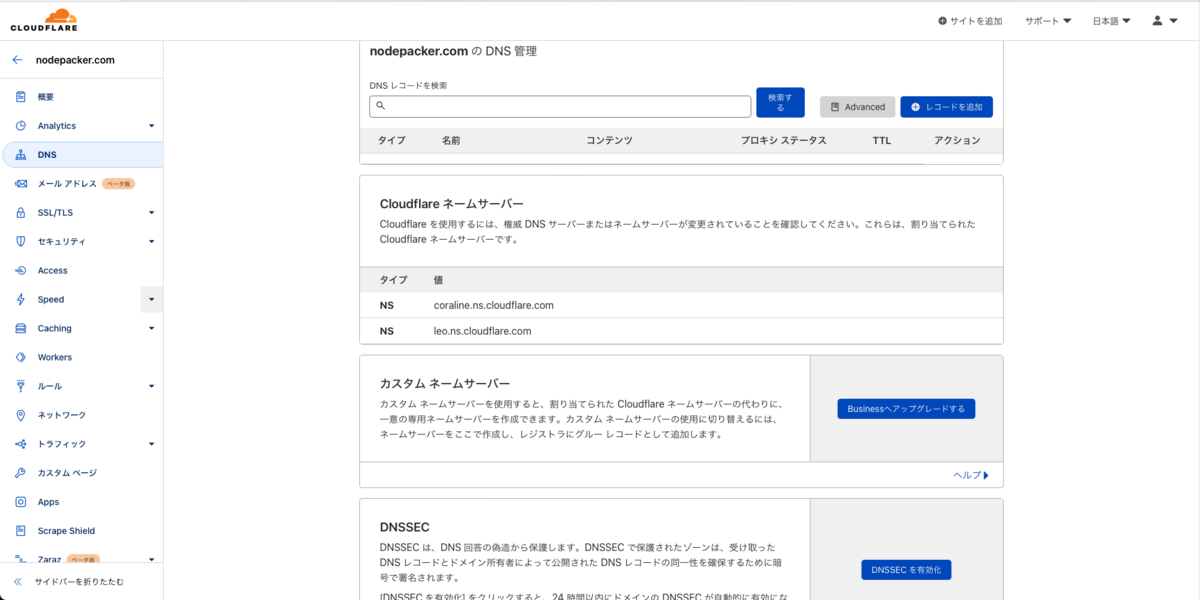The image size is (1200, 600).
Task: Open the ネットワーク section
Action: click(62, 415)
